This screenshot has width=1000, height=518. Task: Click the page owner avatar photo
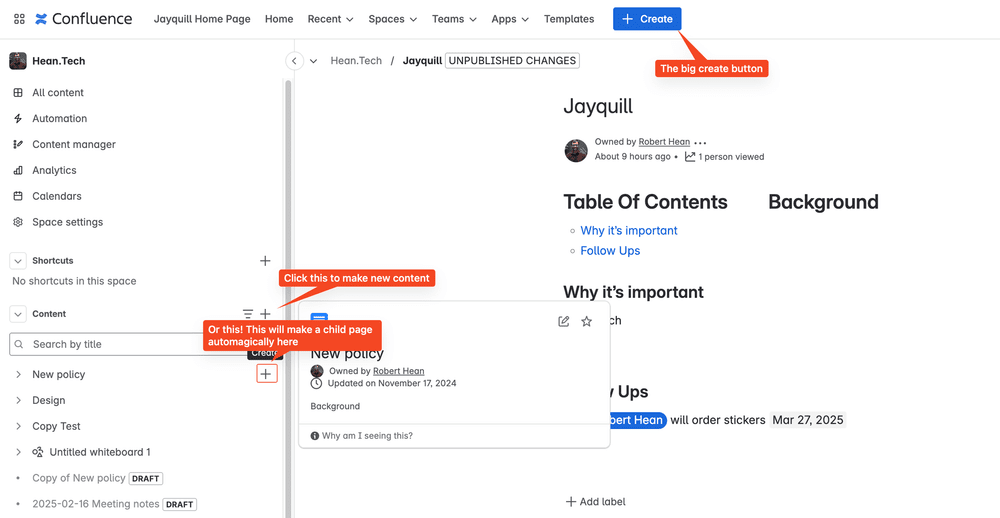coord(576,151)
